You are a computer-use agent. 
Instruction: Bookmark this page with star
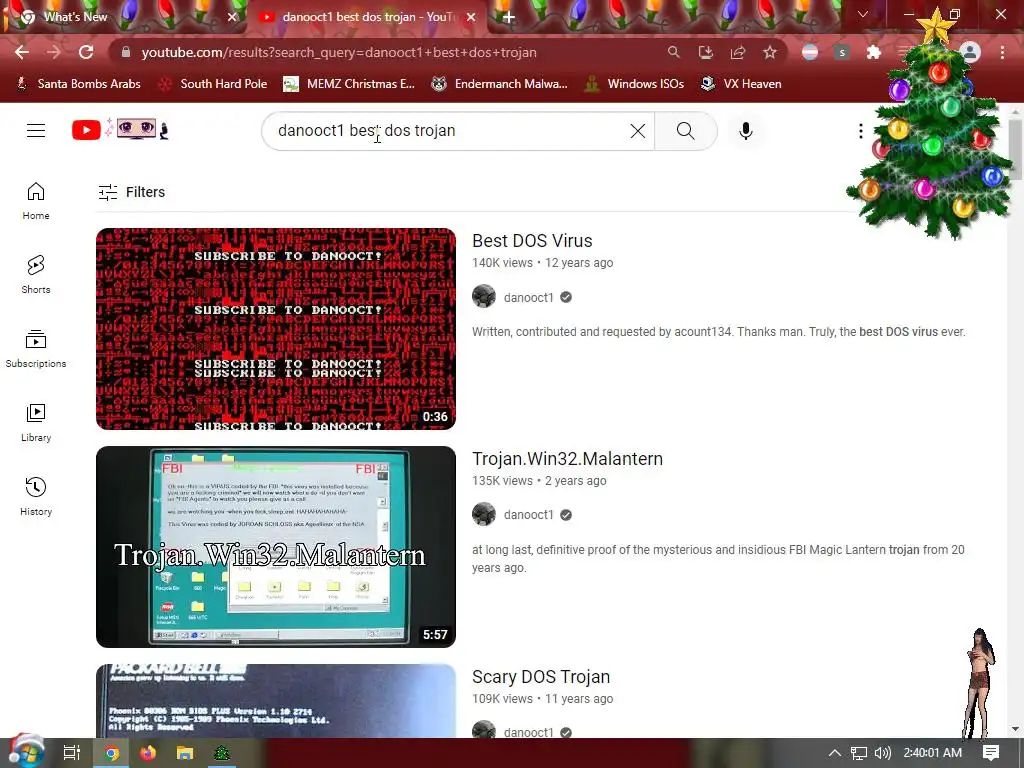pyautogui.click(x=770, y=52)
